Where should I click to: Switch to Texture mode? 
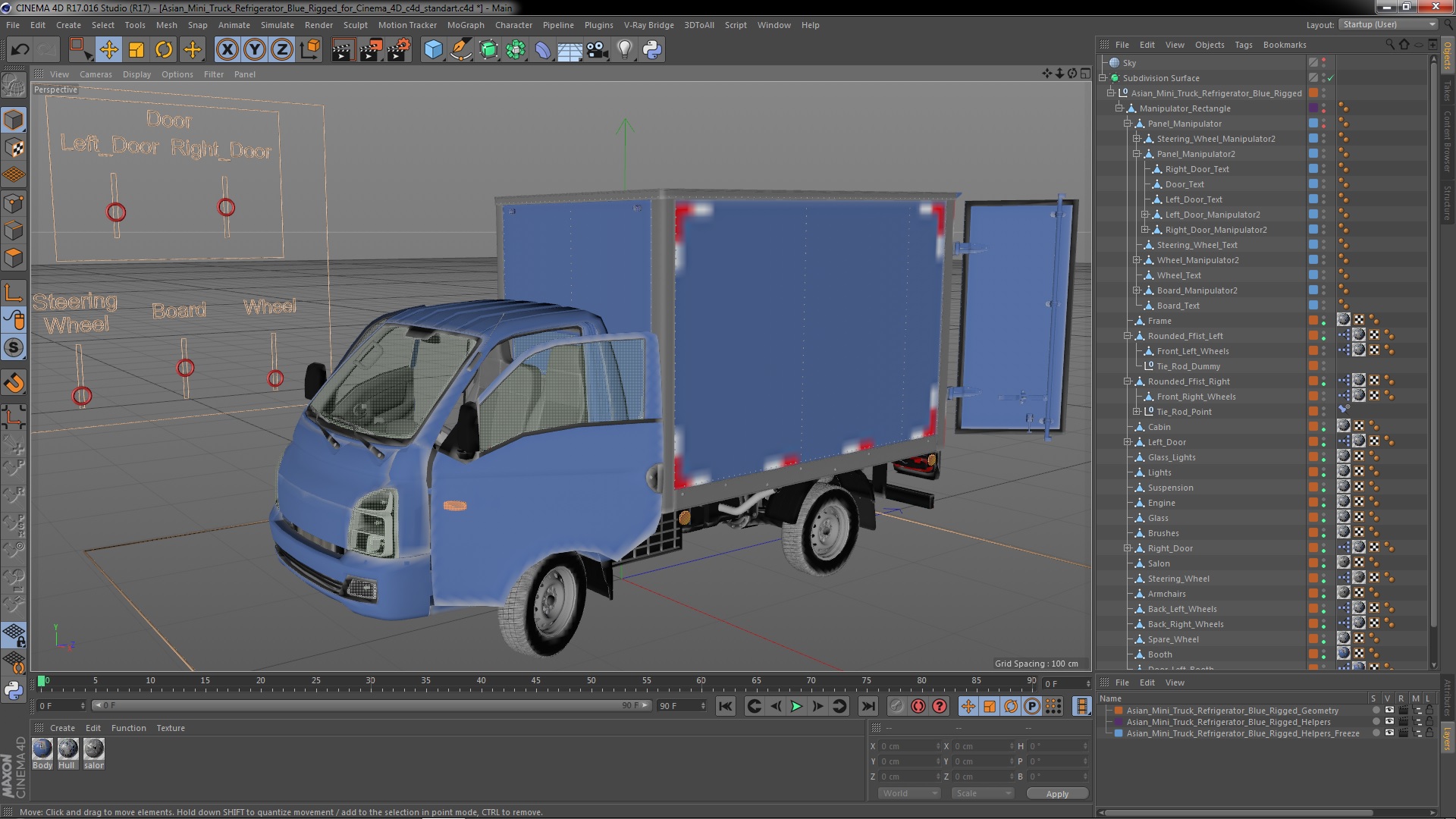click(14, 148)
